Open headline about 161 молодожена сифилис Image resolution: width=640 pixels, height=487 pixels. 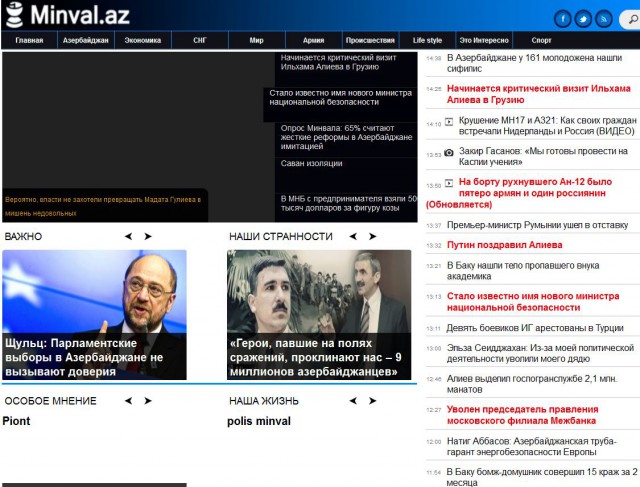534,63
